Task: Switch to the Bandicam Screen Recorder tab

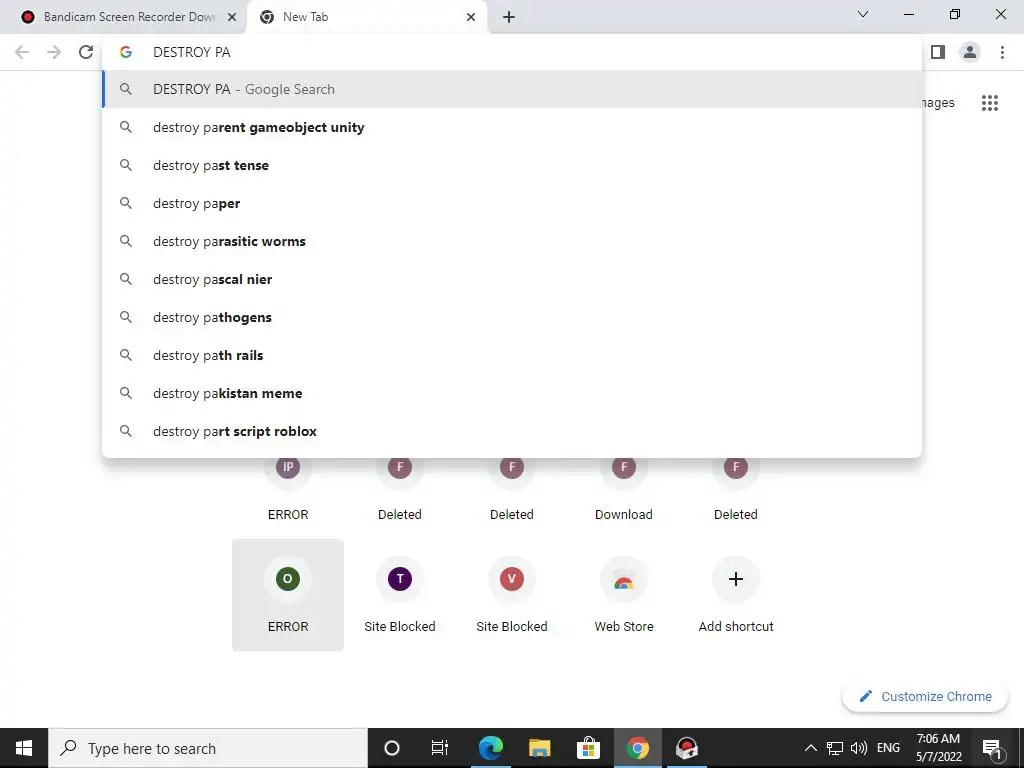Action: tap(128, 17)
